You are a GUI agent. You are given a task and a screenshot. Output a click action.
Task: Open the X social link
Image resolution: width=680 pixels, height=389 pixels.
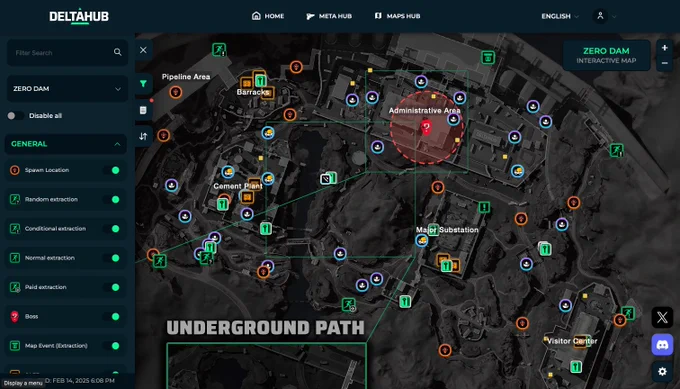662,317
